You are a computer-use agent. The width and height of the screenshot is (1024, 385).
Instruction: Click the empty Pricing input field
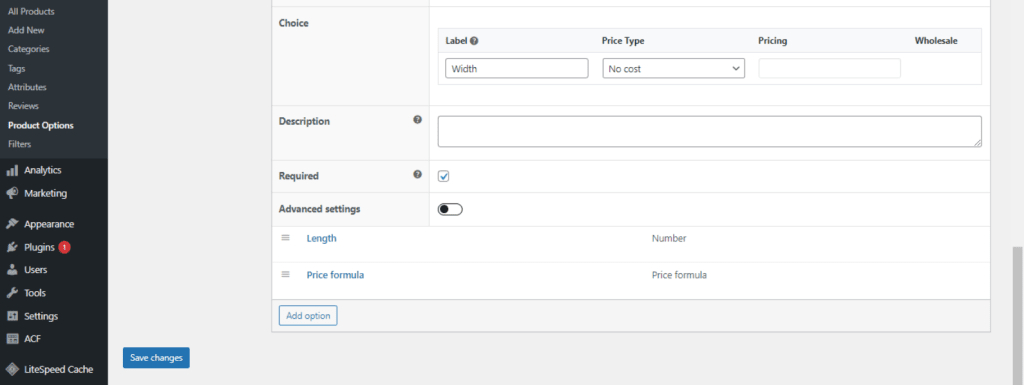click(x=829, y=68)
